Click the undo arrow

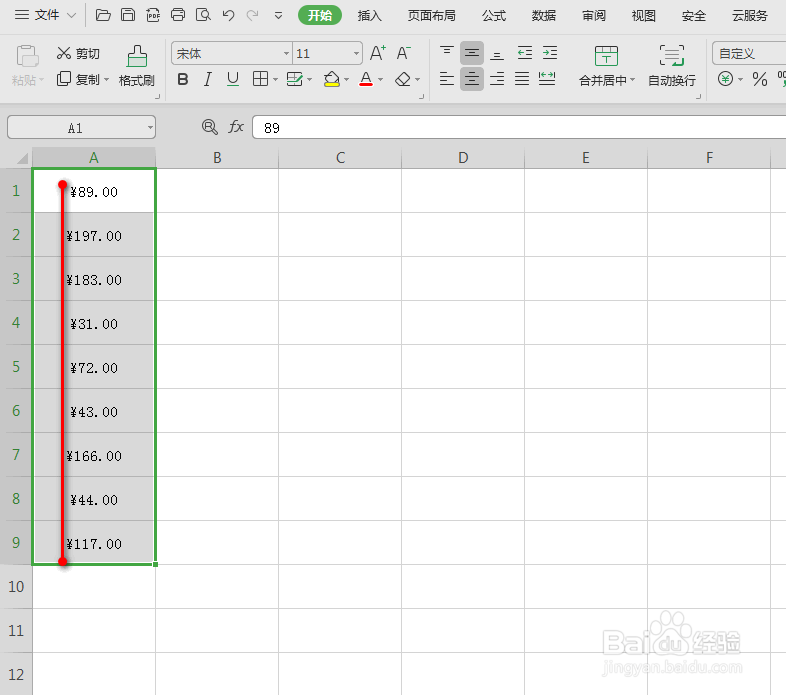click(229, 15)
